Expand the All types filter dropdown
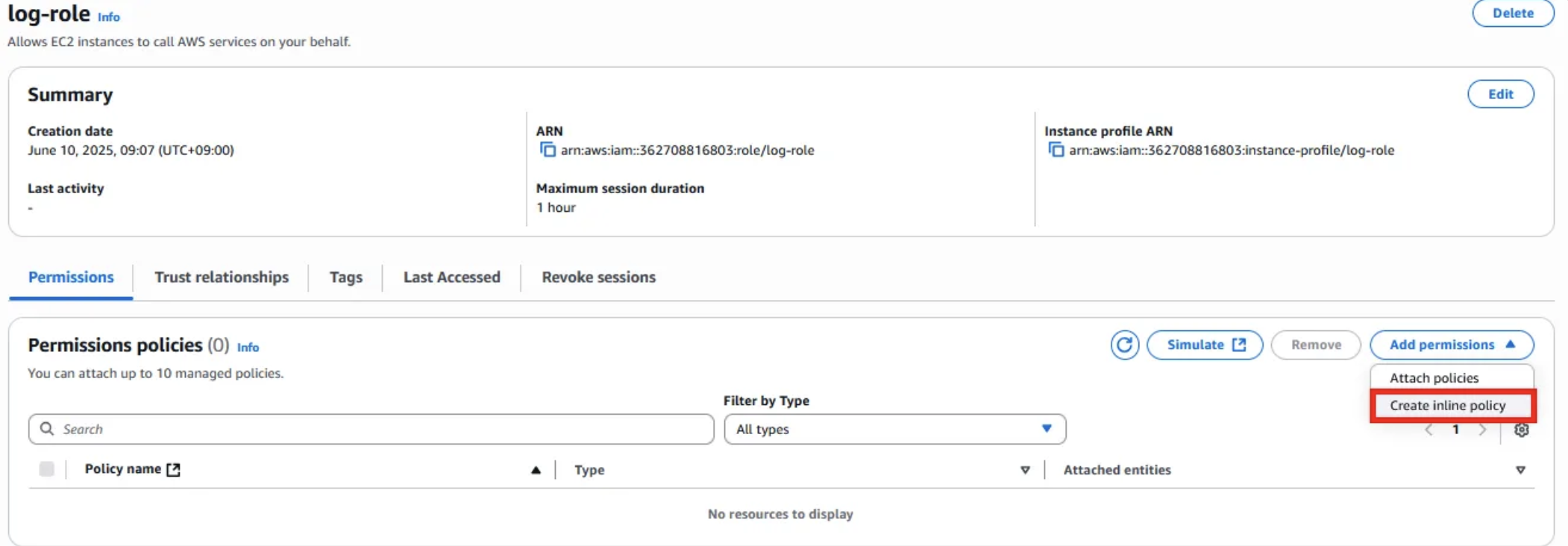 point(894,430)
